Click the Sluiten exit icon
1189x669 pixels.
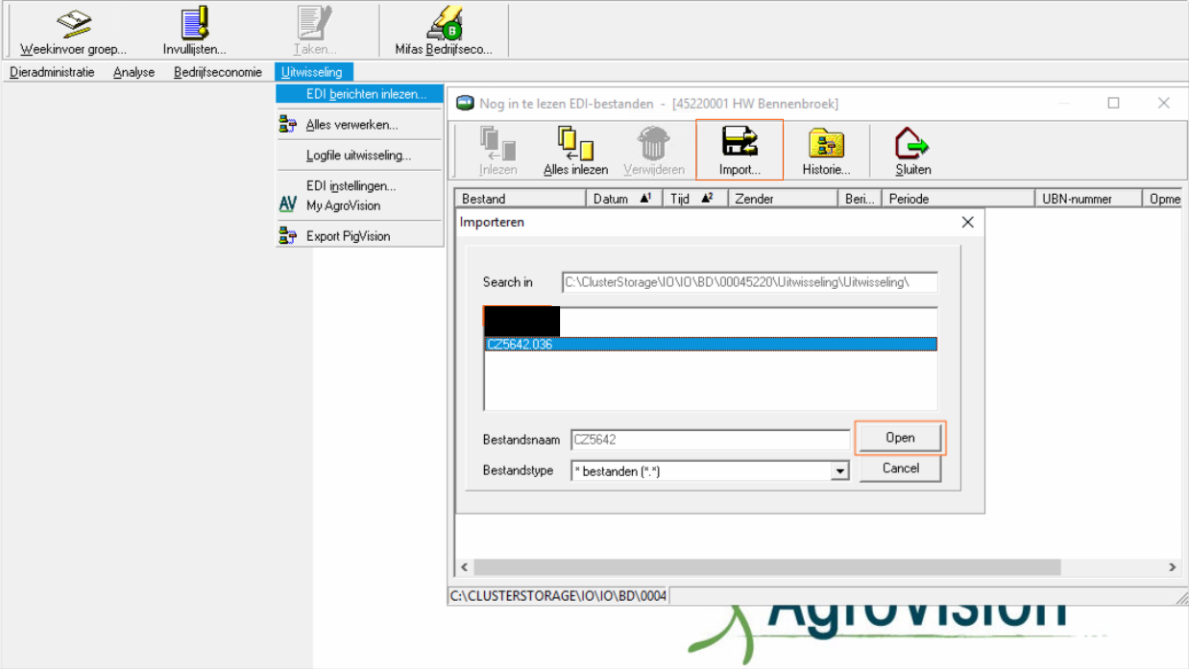[x=912, y=143]
